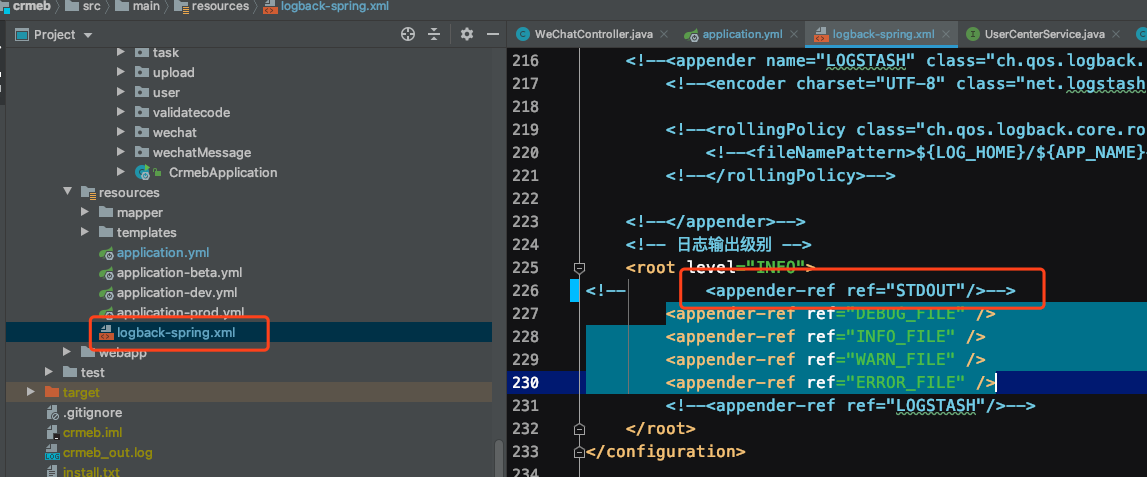Click the collapse all icon in Project panel
1147x477 pixels.
click(x=435, y=34)
